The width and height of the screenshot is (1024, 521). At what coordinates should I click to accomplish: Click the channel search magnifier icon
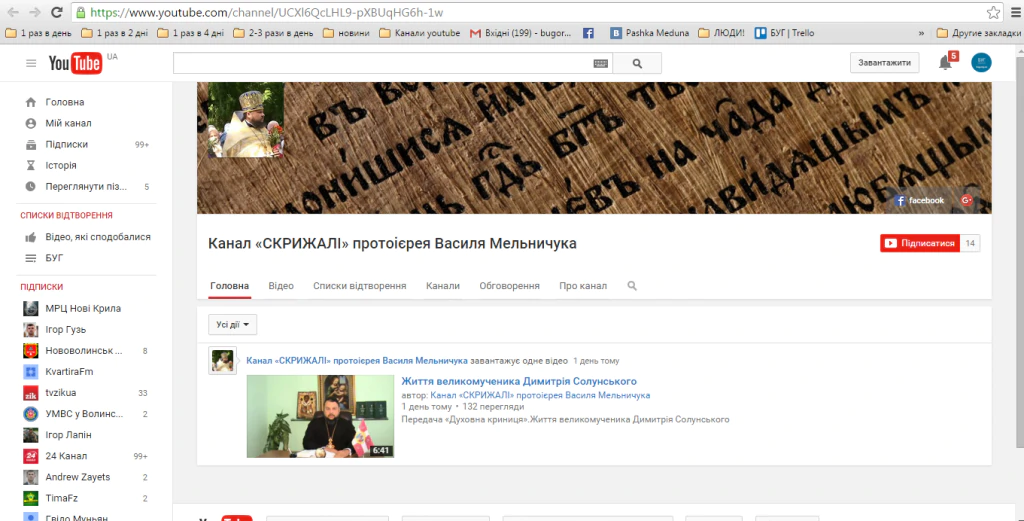632,286
